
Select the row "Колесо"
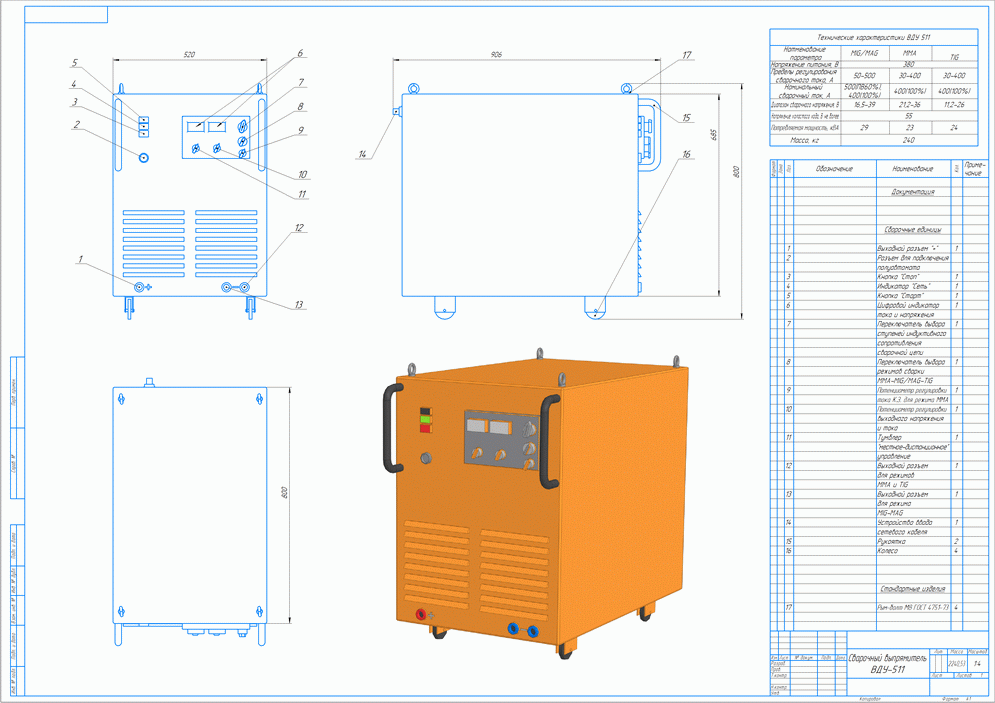click(x=879, y=551)
